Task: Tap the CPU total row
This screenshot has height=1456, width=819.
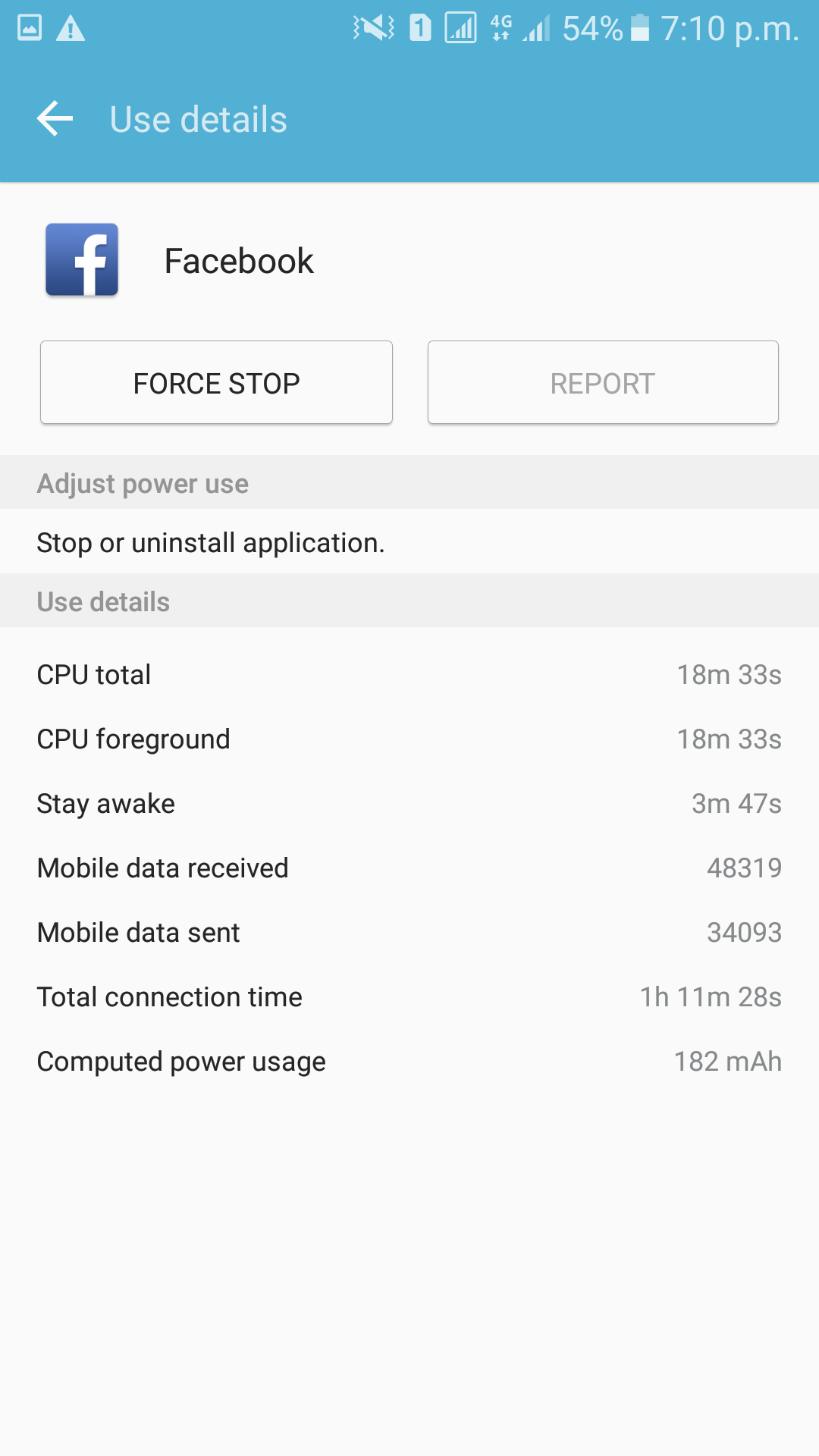Action: pos(409,675)
